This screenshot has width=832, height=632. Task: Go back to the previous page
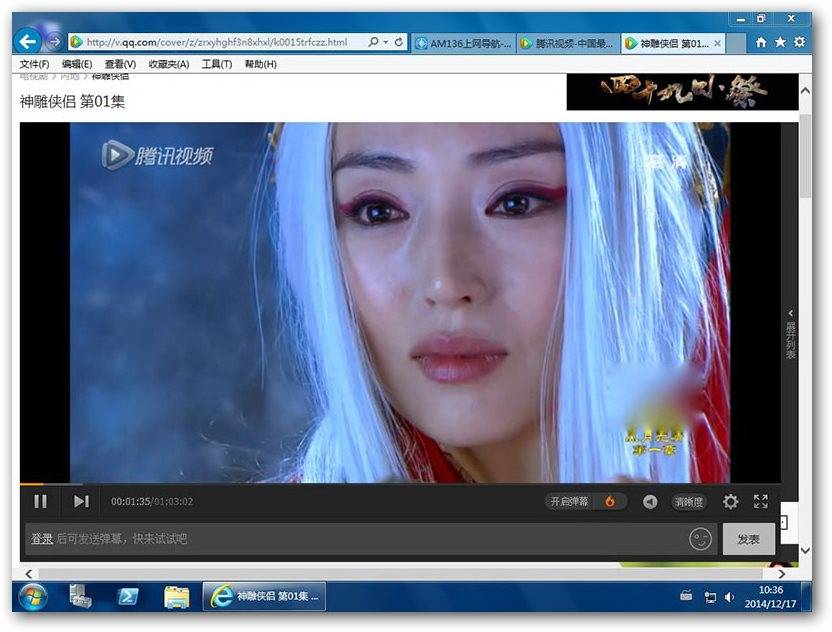click(x=28, y=41)
